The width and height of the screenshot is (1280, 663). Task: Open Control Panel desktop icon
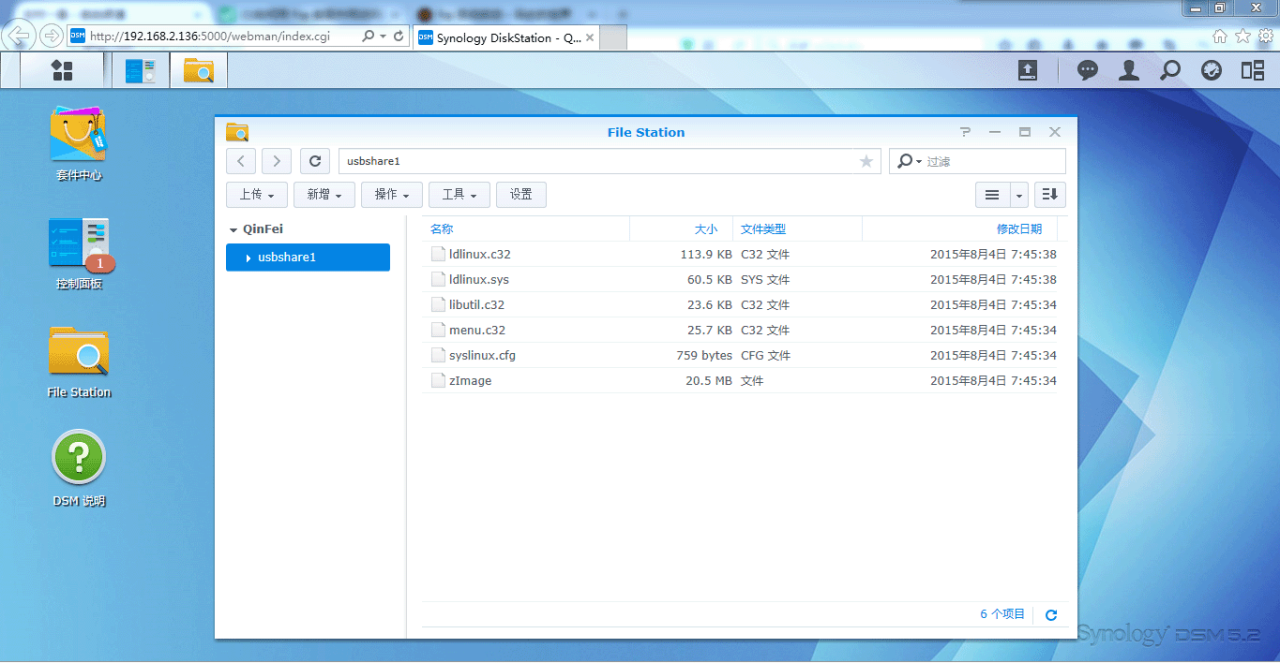(79, 244)
